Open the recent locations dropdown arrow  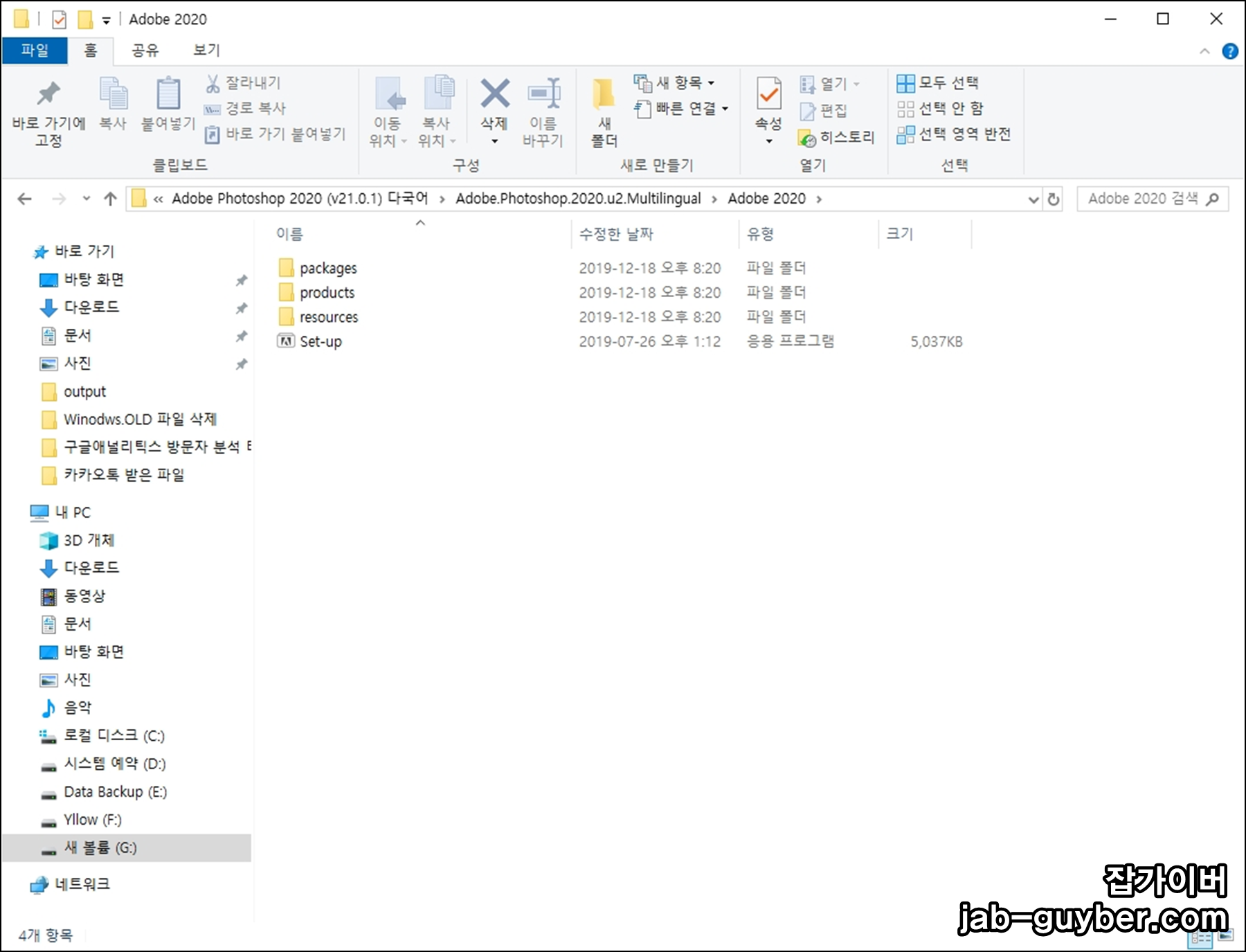(x=87, y=199)
